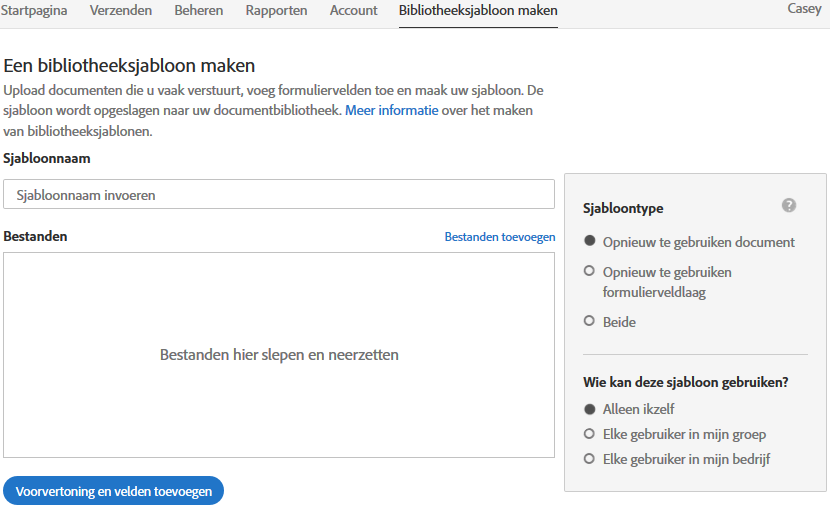Click the Sjabloonnaam input field
Screen dimensions: 830x513
click(x=279, y=195)
